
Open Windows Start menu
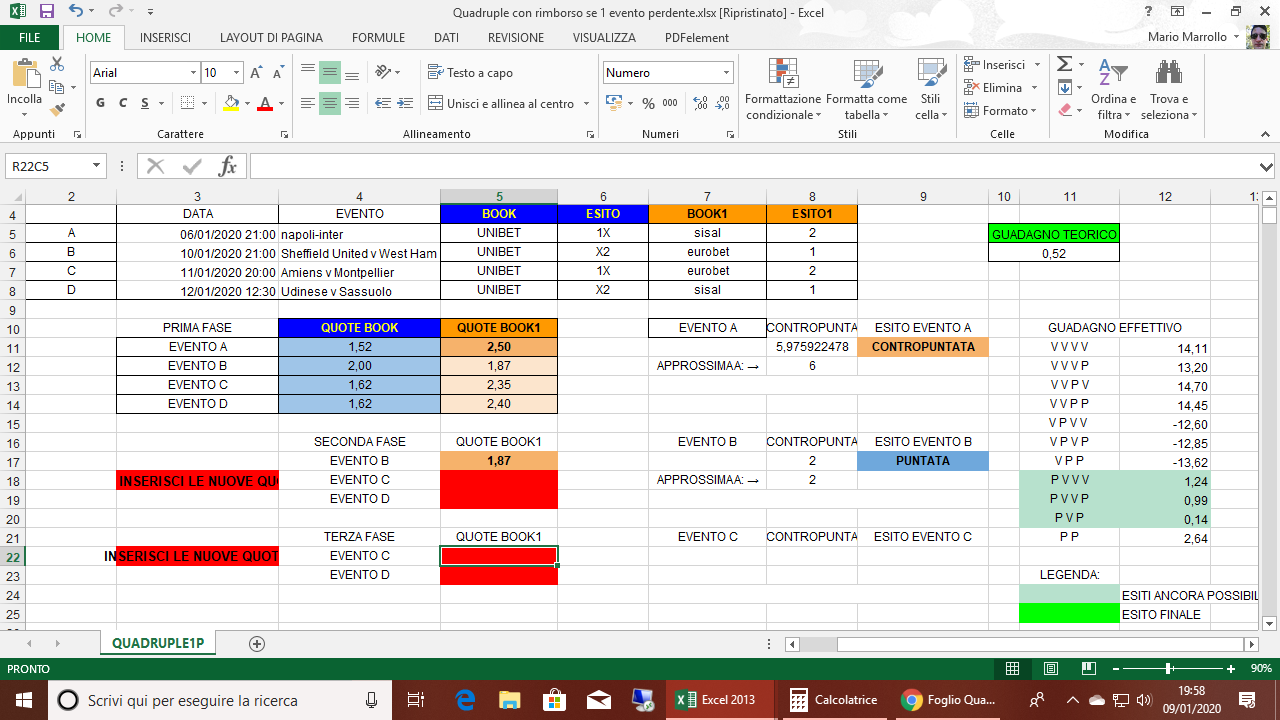24,700
